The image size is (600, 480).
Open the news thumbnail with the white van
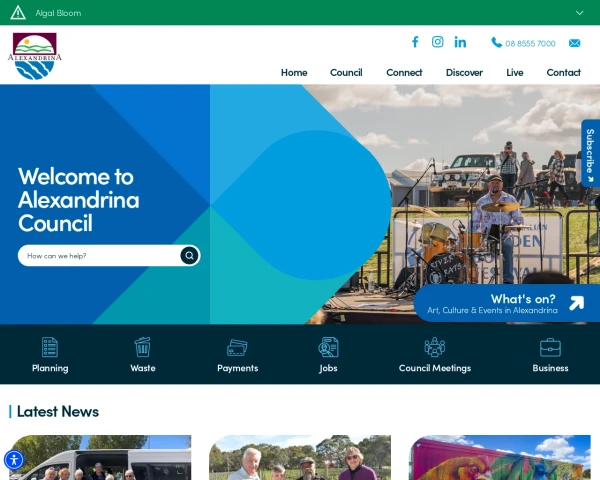pyautogui.click(x=100, y=457)
